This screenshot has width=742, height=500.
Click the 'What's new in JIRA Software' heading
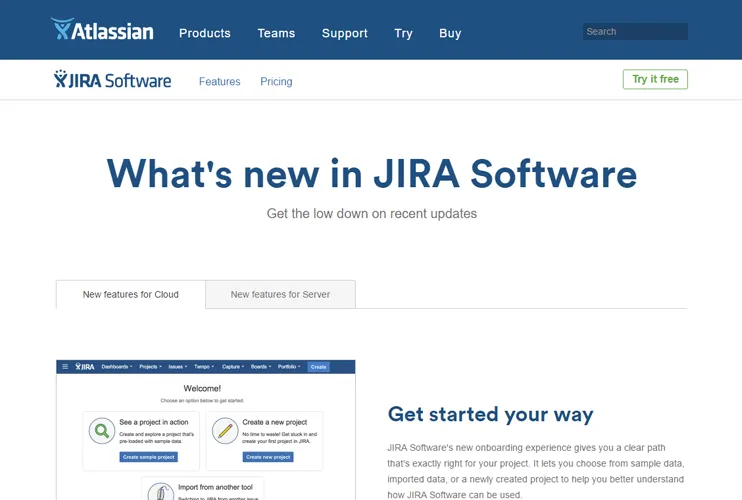371,174
